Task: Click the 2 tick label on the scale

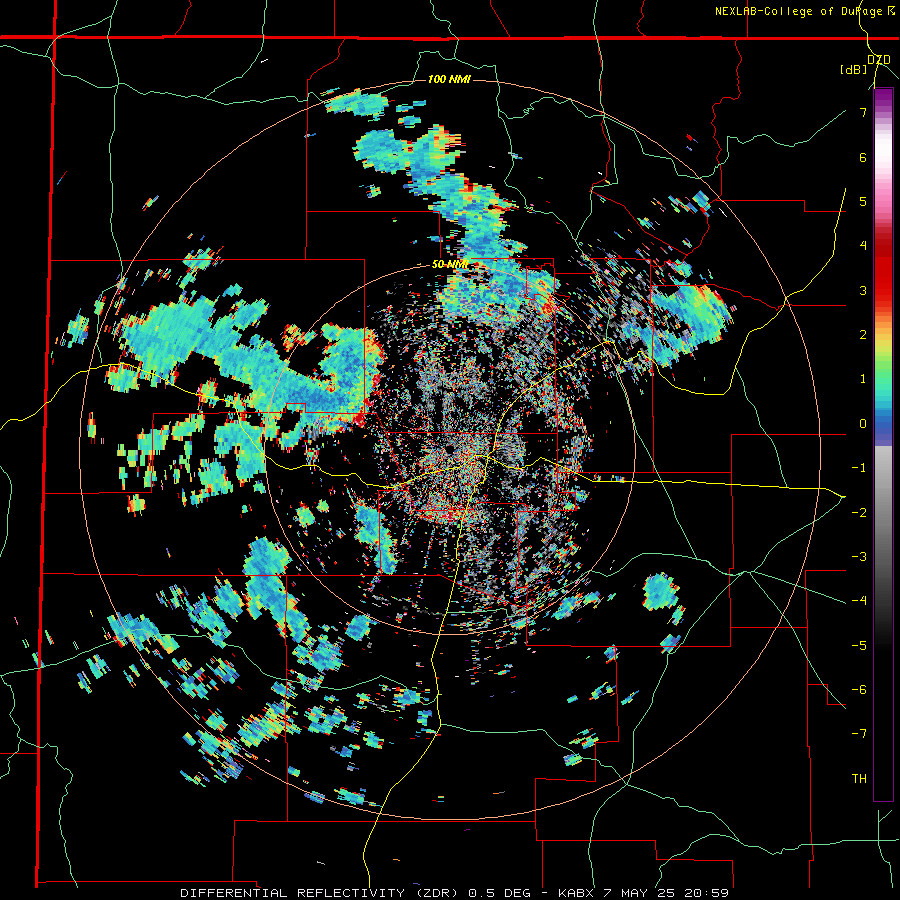Action: click(x=863, y=335)
